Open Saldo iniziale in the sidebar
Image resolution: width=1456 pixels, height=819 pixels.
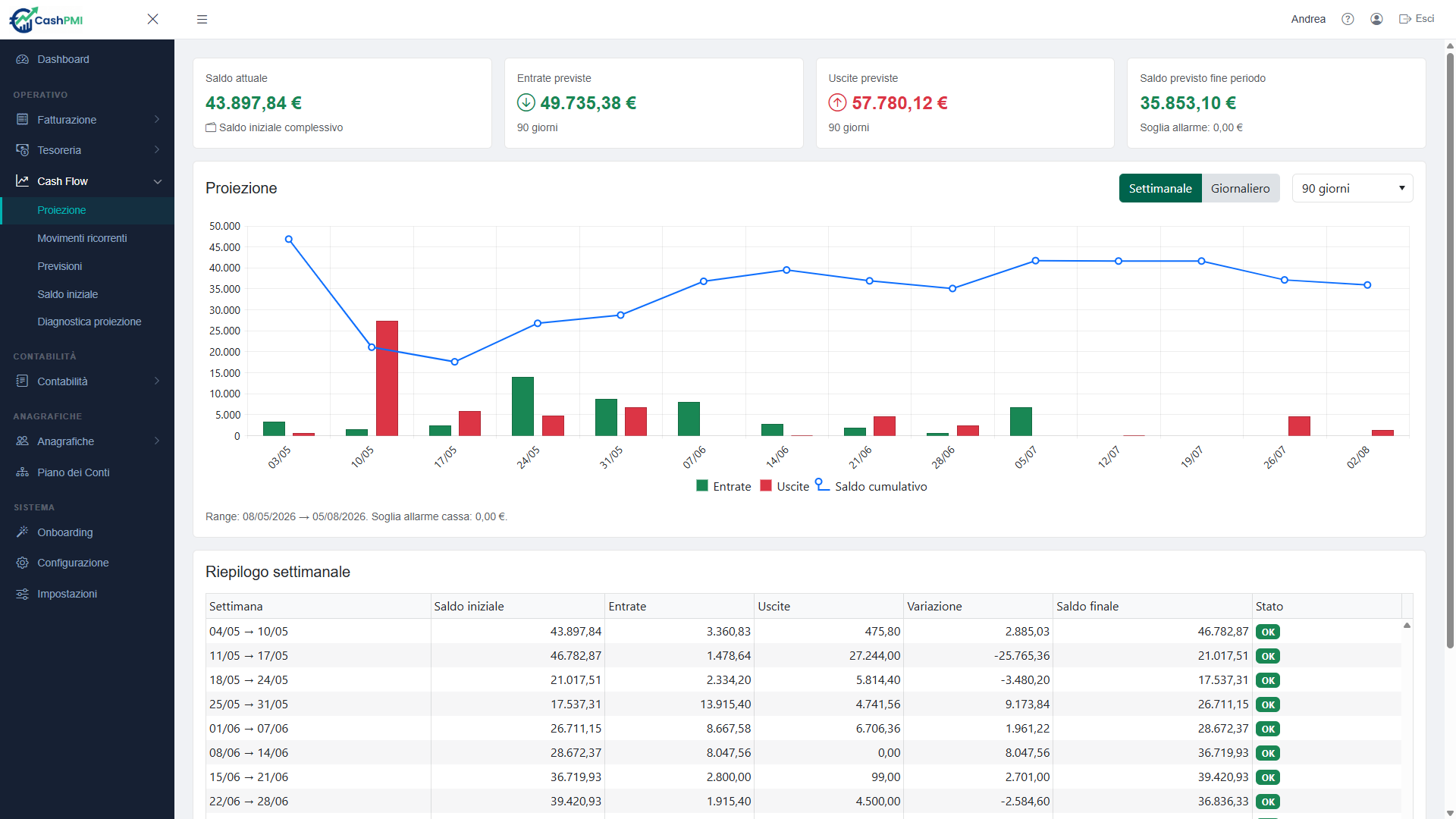(x=67, y=294)
